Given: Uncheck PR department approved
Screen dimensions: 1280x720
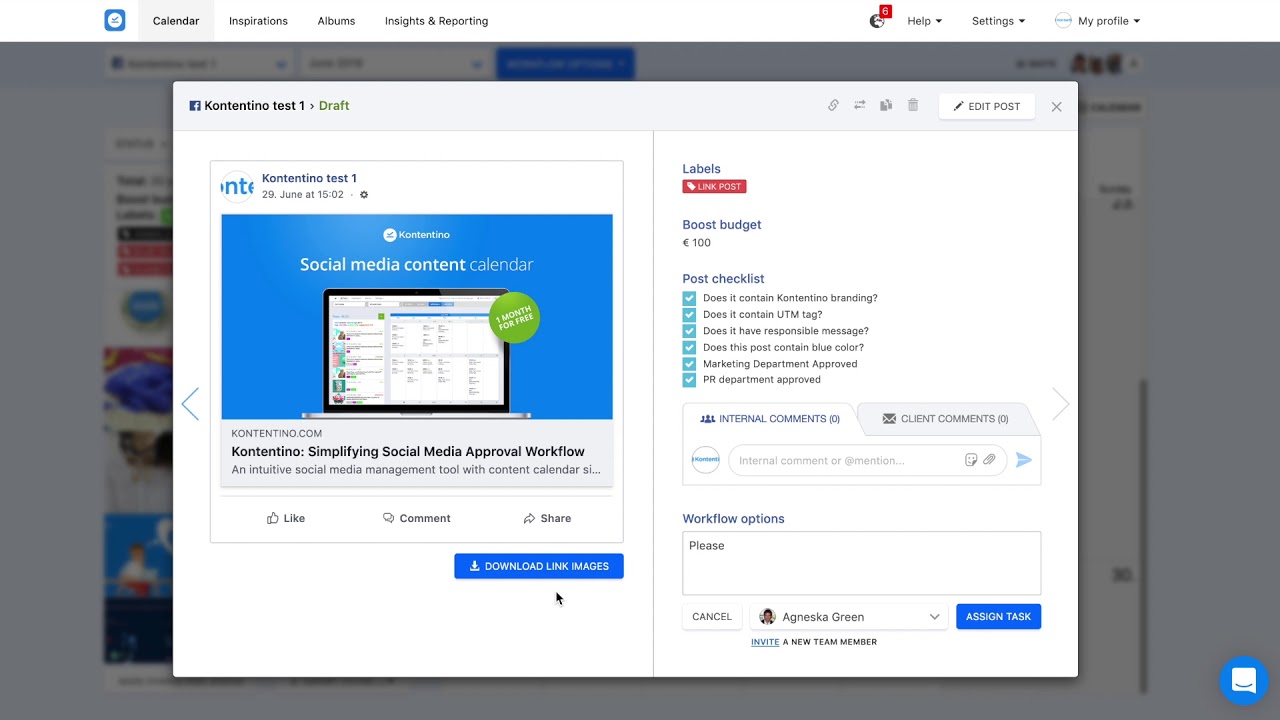Looking at the screenshot, I should 689,380.
